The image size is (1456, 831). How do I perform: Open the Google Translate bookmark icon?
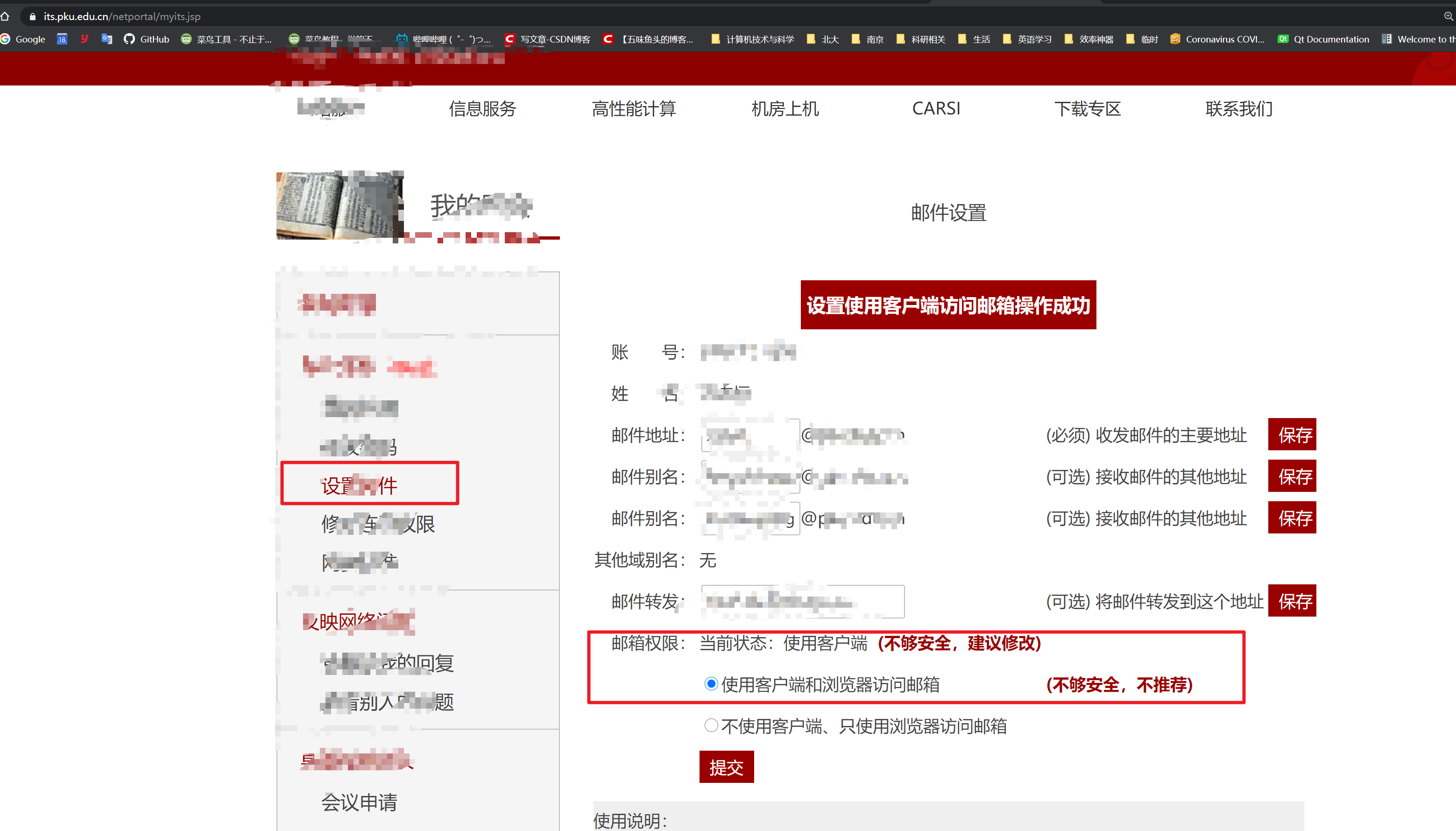pyautogui.click(x=106, y=39)
